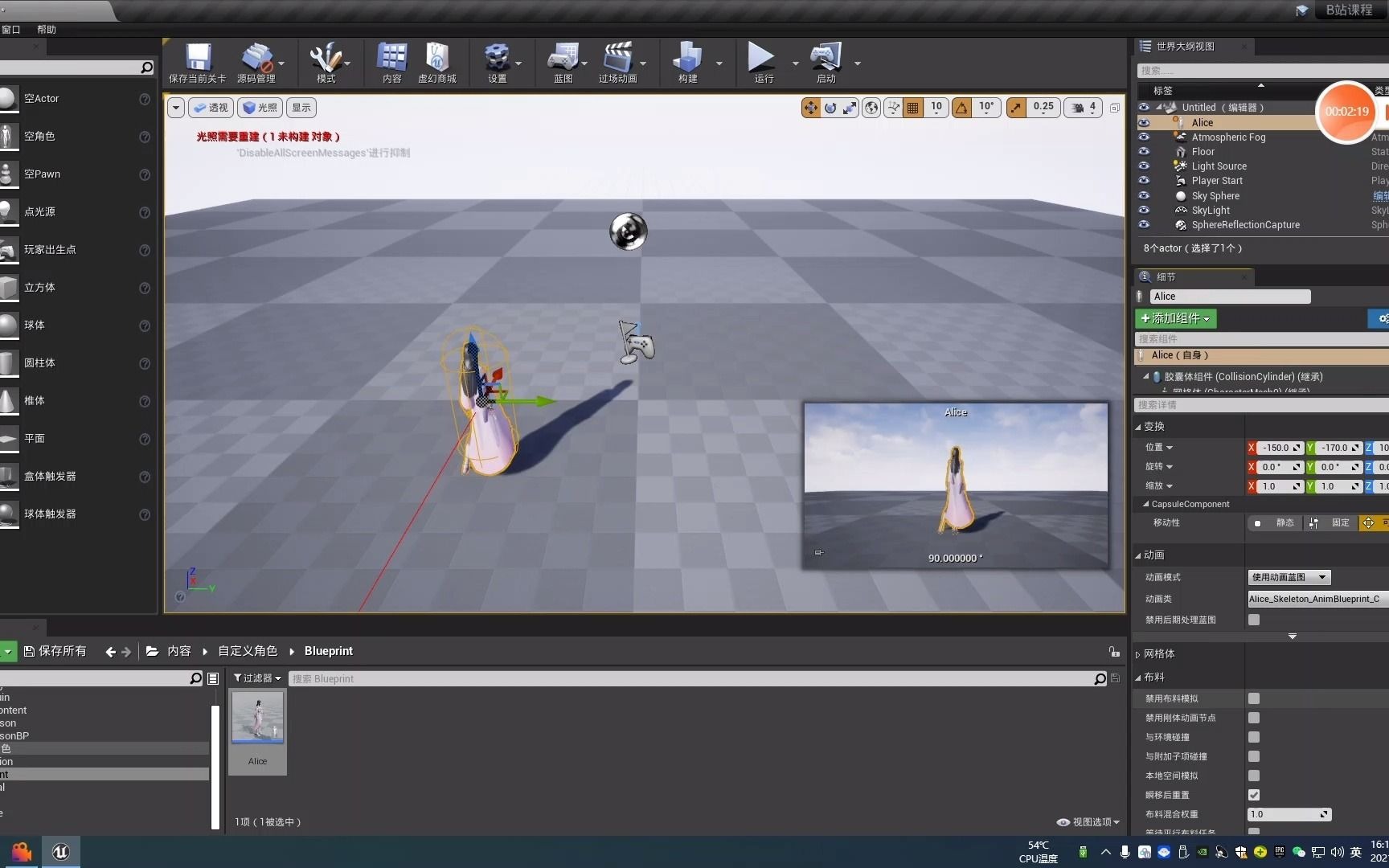Select the Alice asset thumbnail
The height and width of the screenshot is (868, 1389).
click(x=256, y=718)
